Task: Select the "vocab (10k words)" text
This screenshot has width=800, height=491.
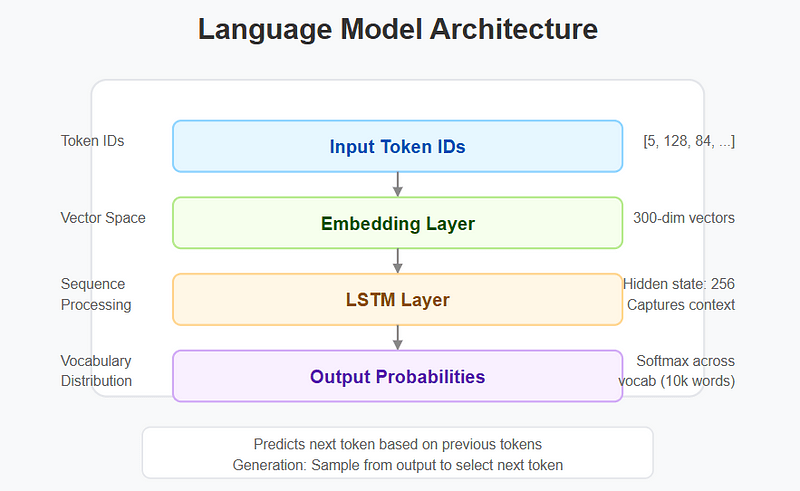Action: pyautogui.click(x=677, y=380)
